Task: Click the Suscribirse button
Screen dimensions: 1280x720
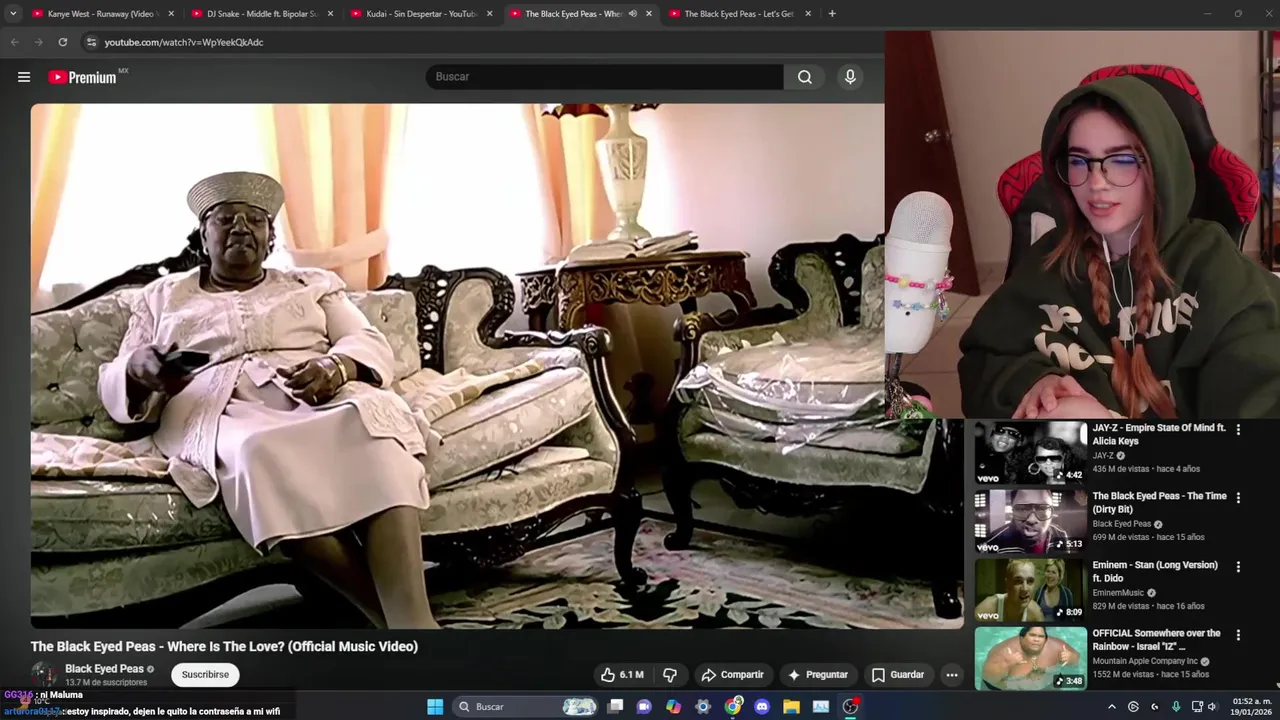Action: (205, 675)
